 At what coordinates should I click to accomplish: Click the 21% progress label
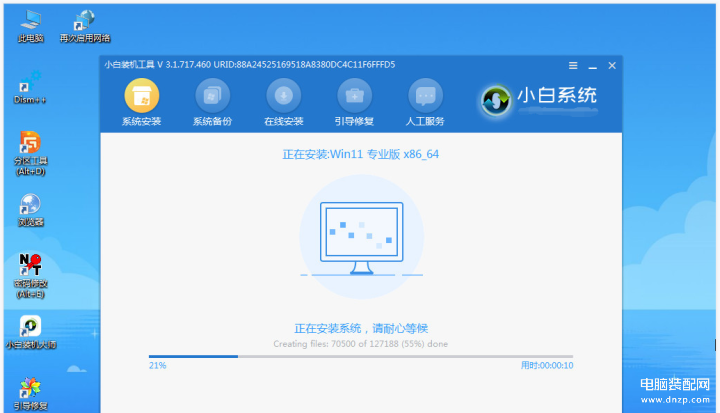point(158,366)
